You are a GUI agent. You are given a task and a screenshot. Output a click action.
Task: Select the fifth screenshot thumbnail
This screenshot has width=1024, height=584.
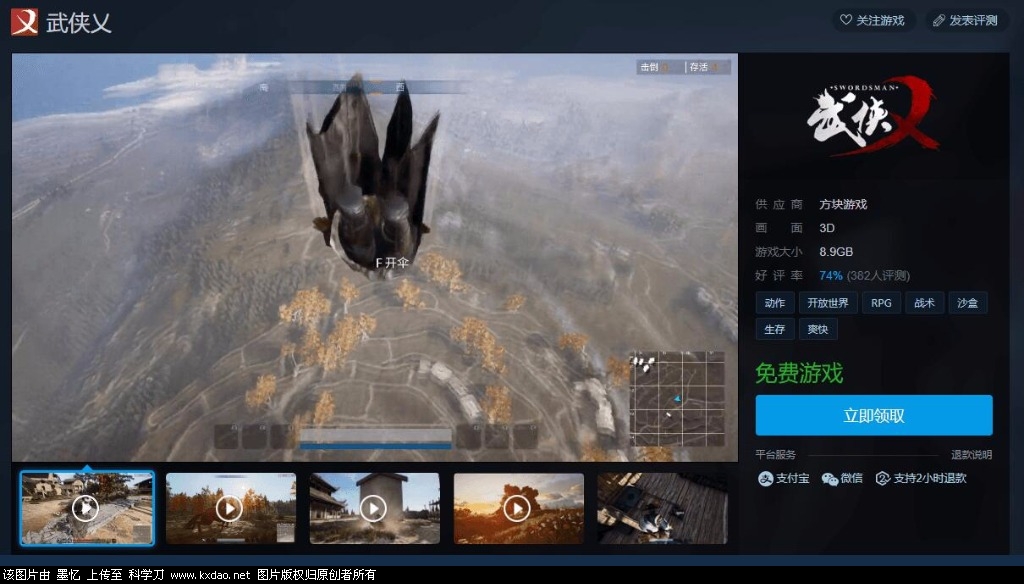[662, 509]
